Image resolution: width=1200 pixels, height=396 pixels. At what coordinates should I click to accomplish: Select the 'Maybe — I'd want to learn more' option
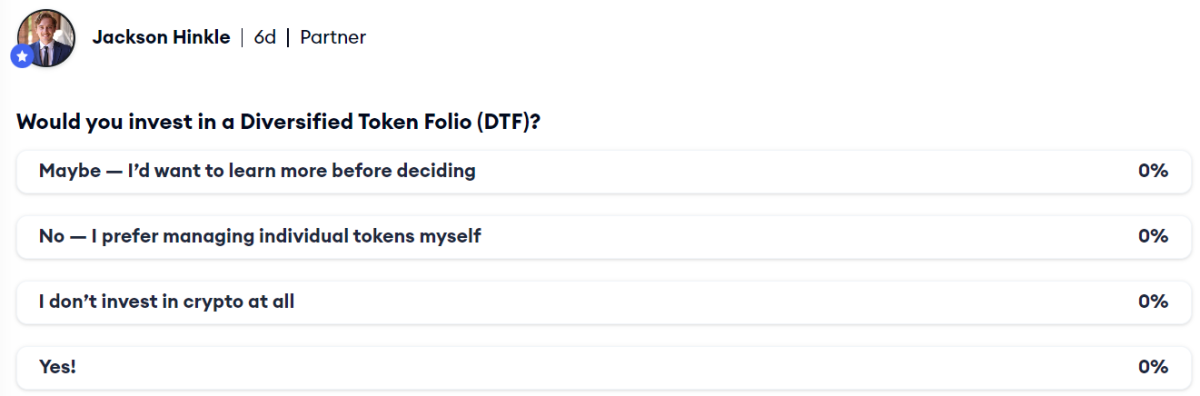604,171
